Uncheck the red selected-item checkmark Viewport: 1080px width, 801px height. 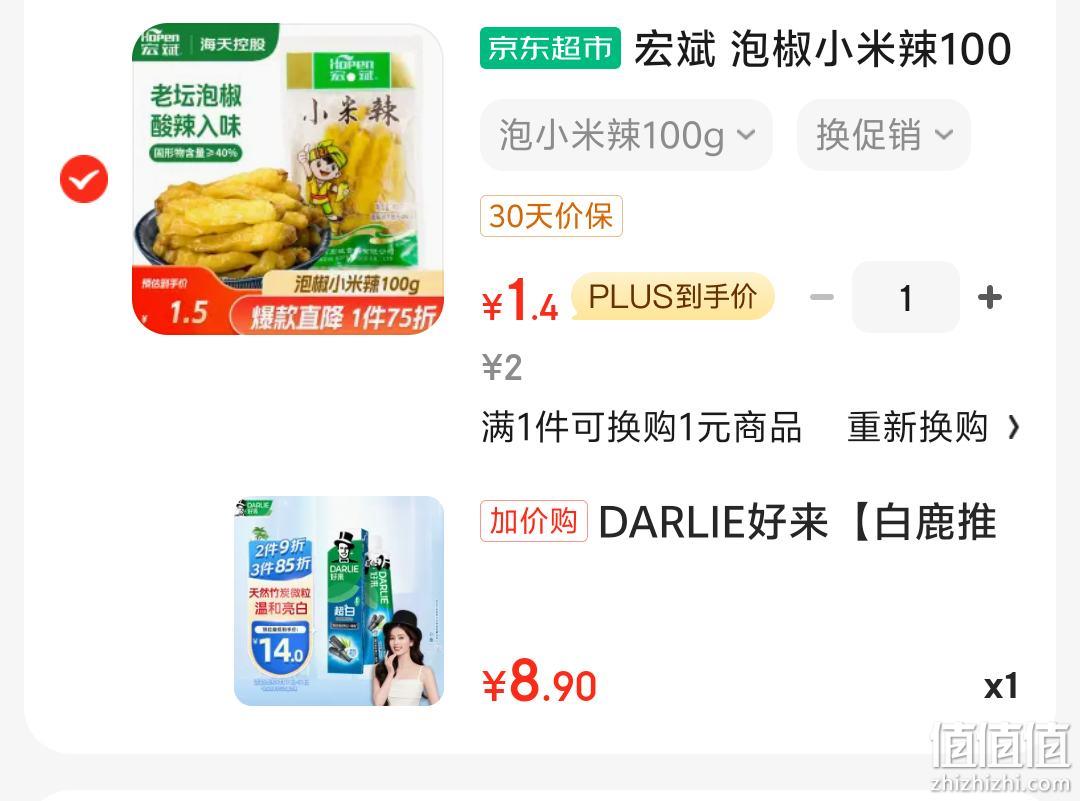point(84,179)
